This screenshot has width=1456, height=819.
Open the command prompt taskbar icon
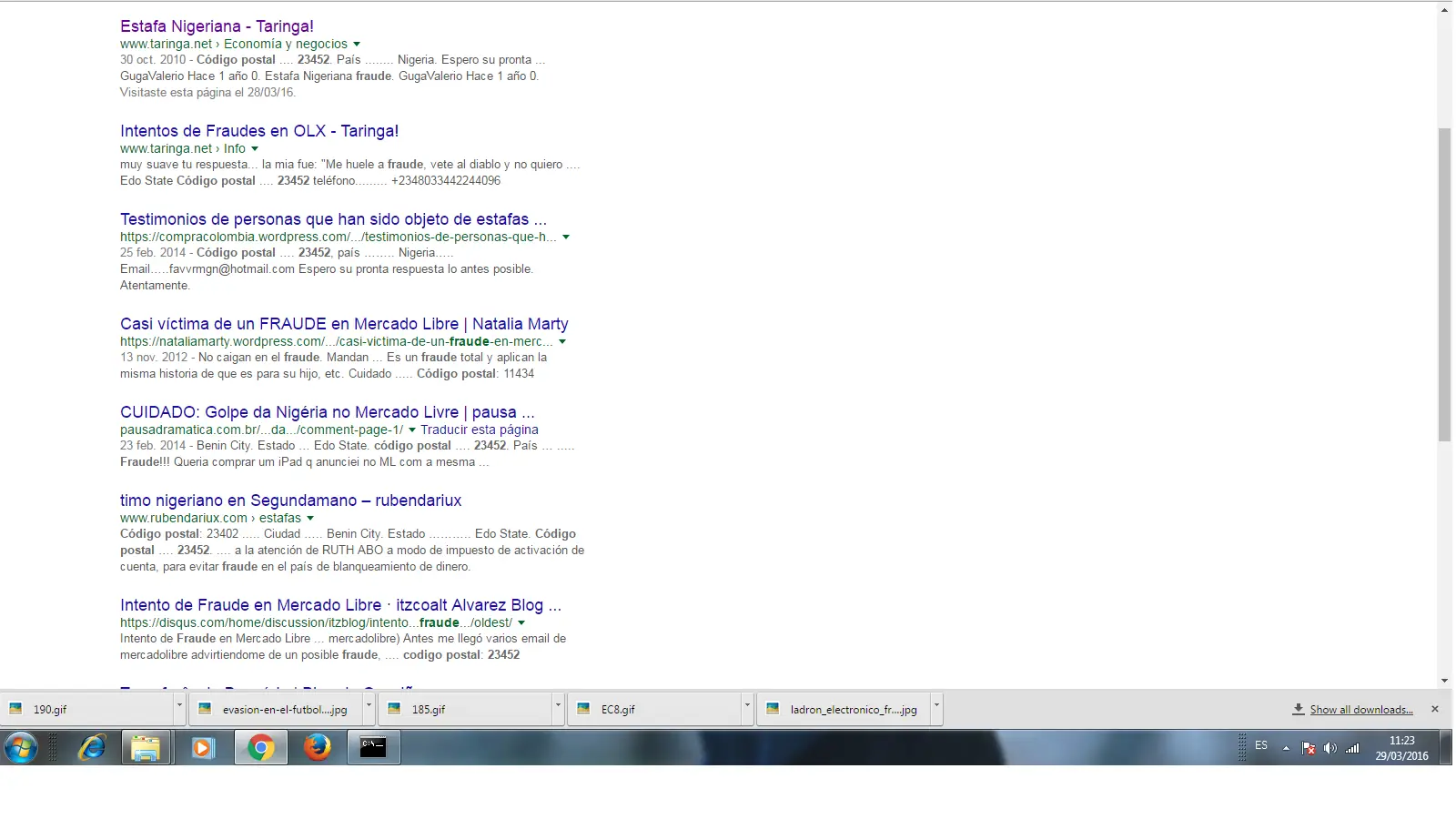373,748
